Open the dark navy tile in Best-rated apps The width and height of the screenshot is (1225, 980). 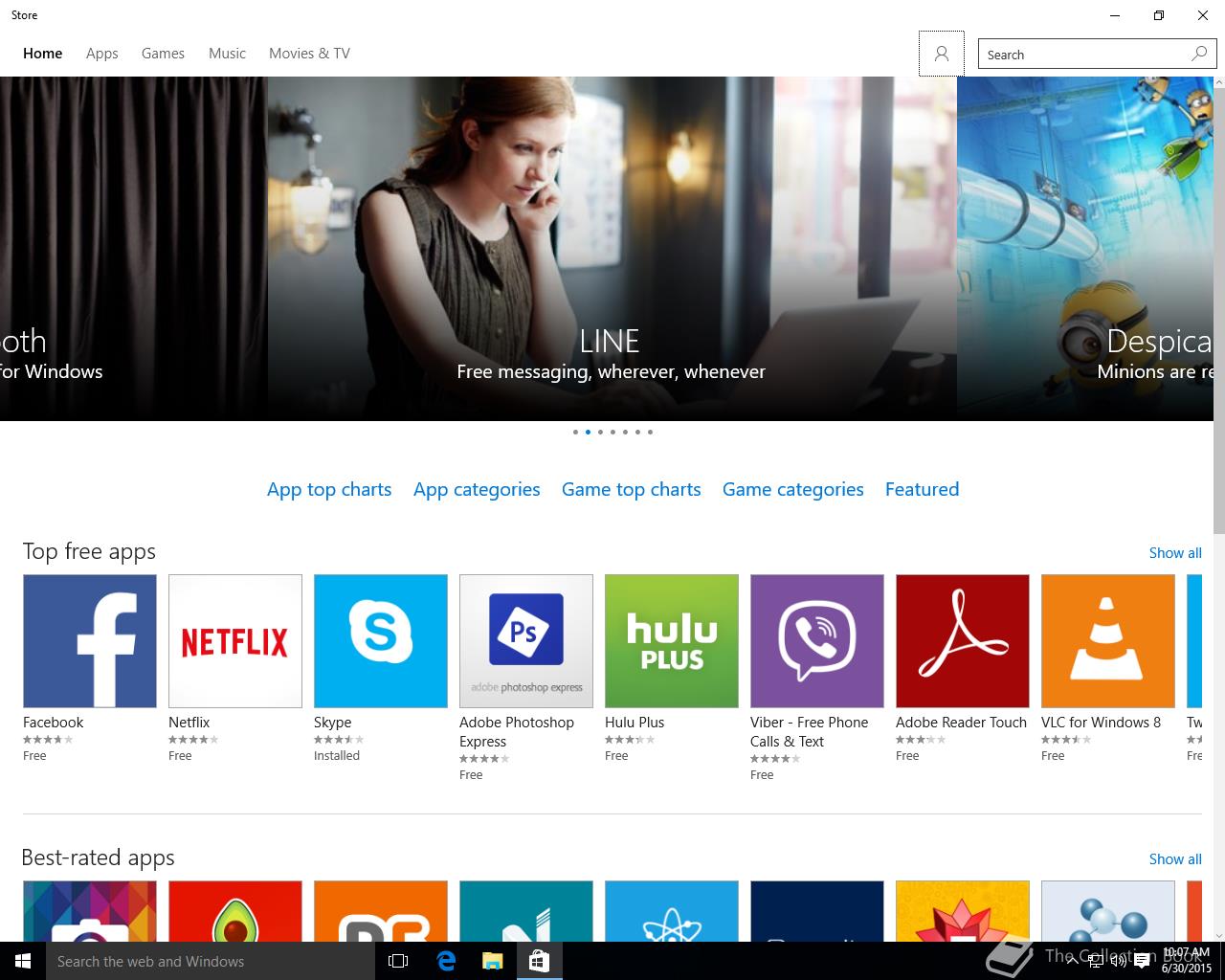pyautogui.click(x=817, y=911)
